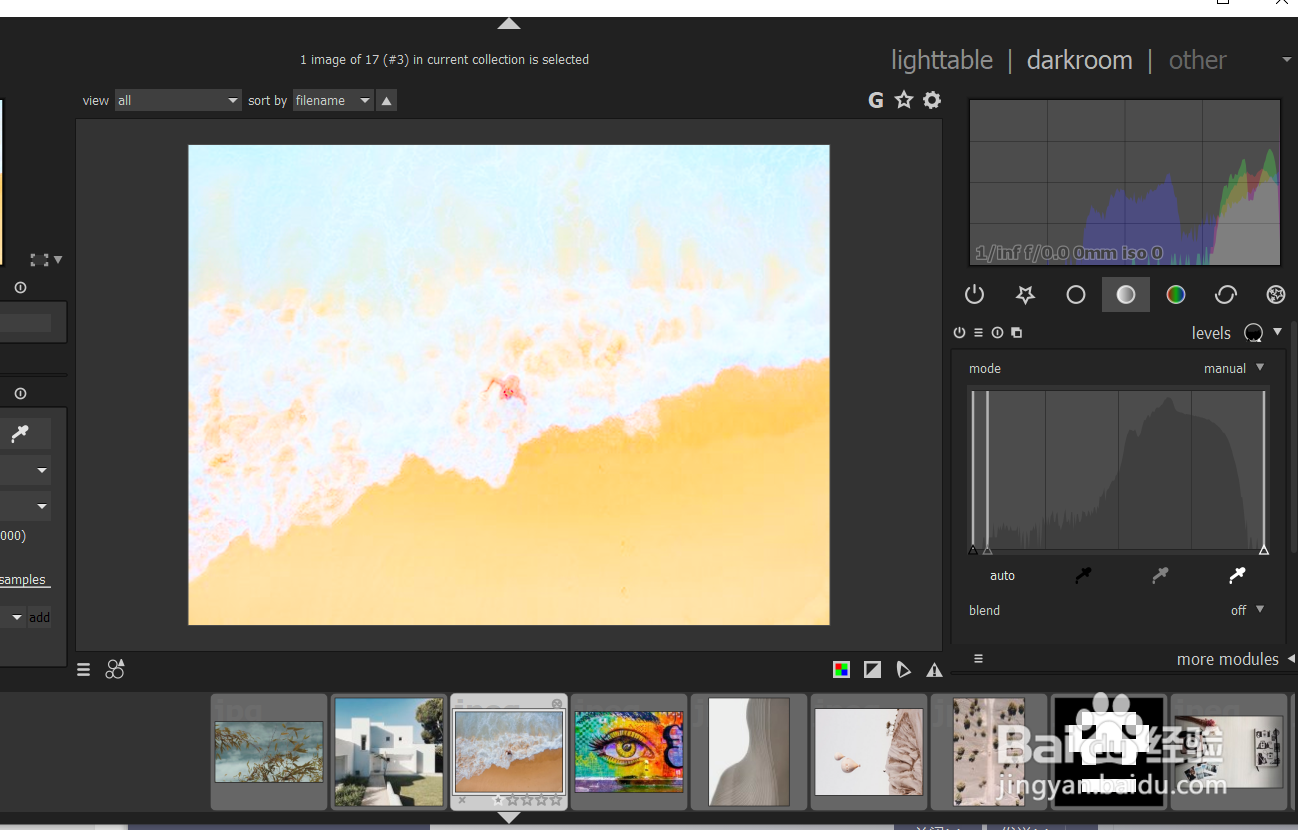Select the levels gray midpoint handle
This screenshot has width=1298, height=830.
[x=987, y=550]
